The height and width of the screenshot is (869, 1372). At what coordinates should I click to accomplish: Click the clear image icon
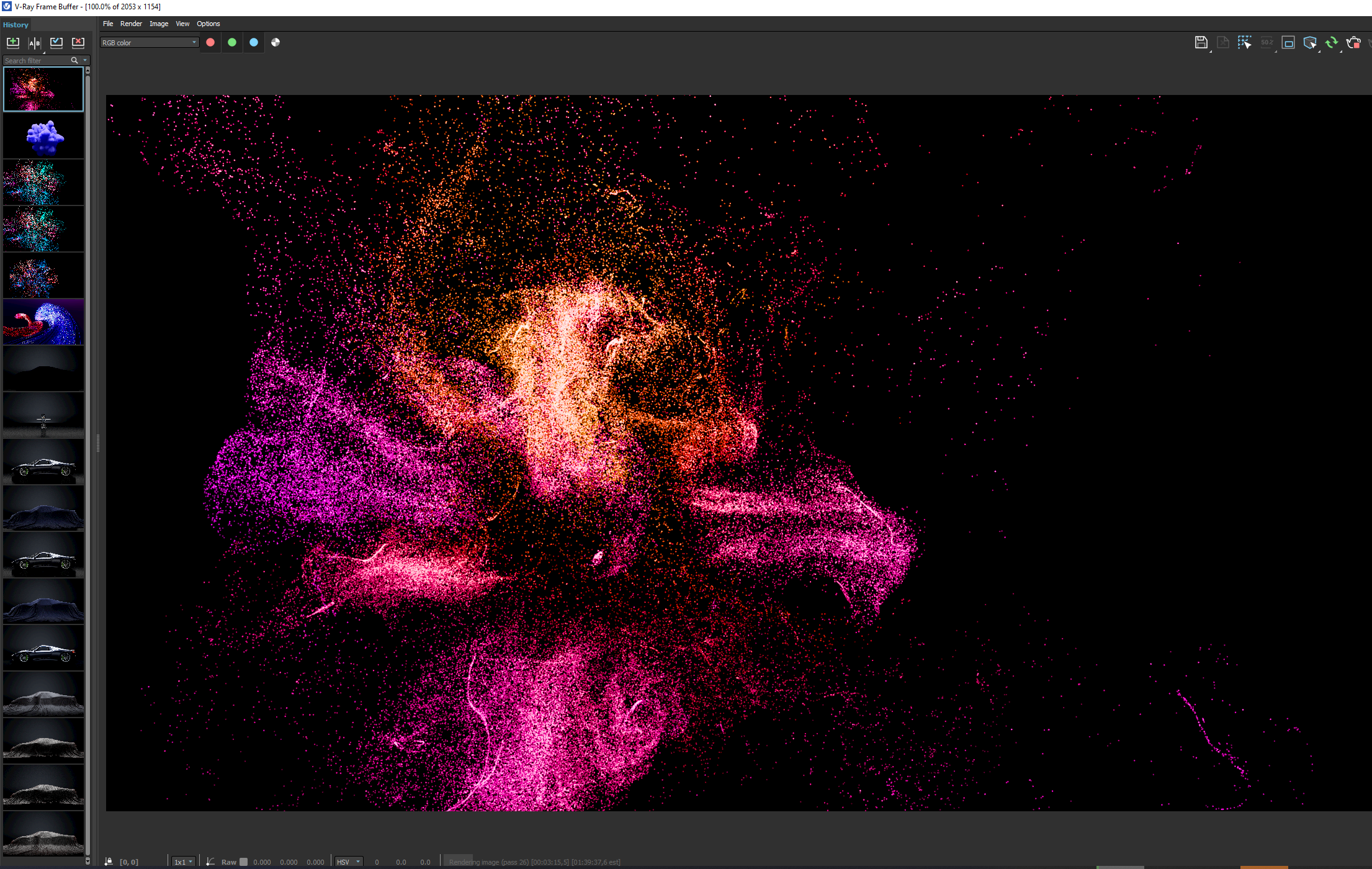[1223, 42]
